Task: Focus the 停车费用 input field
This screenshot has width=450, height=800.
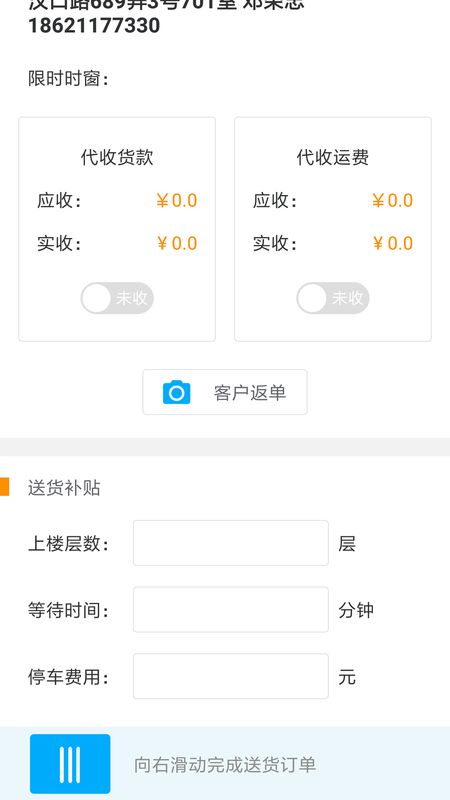Action: pos(231,676)
